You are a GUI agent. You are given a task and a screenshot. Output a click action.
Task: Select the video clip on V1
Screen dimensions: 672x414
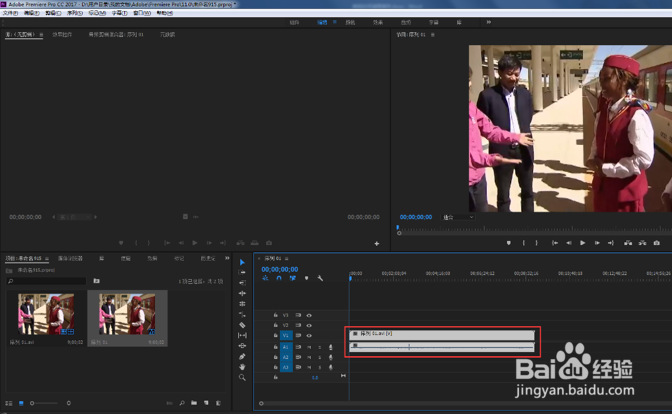pyautogui.click(x=442, y=334)
